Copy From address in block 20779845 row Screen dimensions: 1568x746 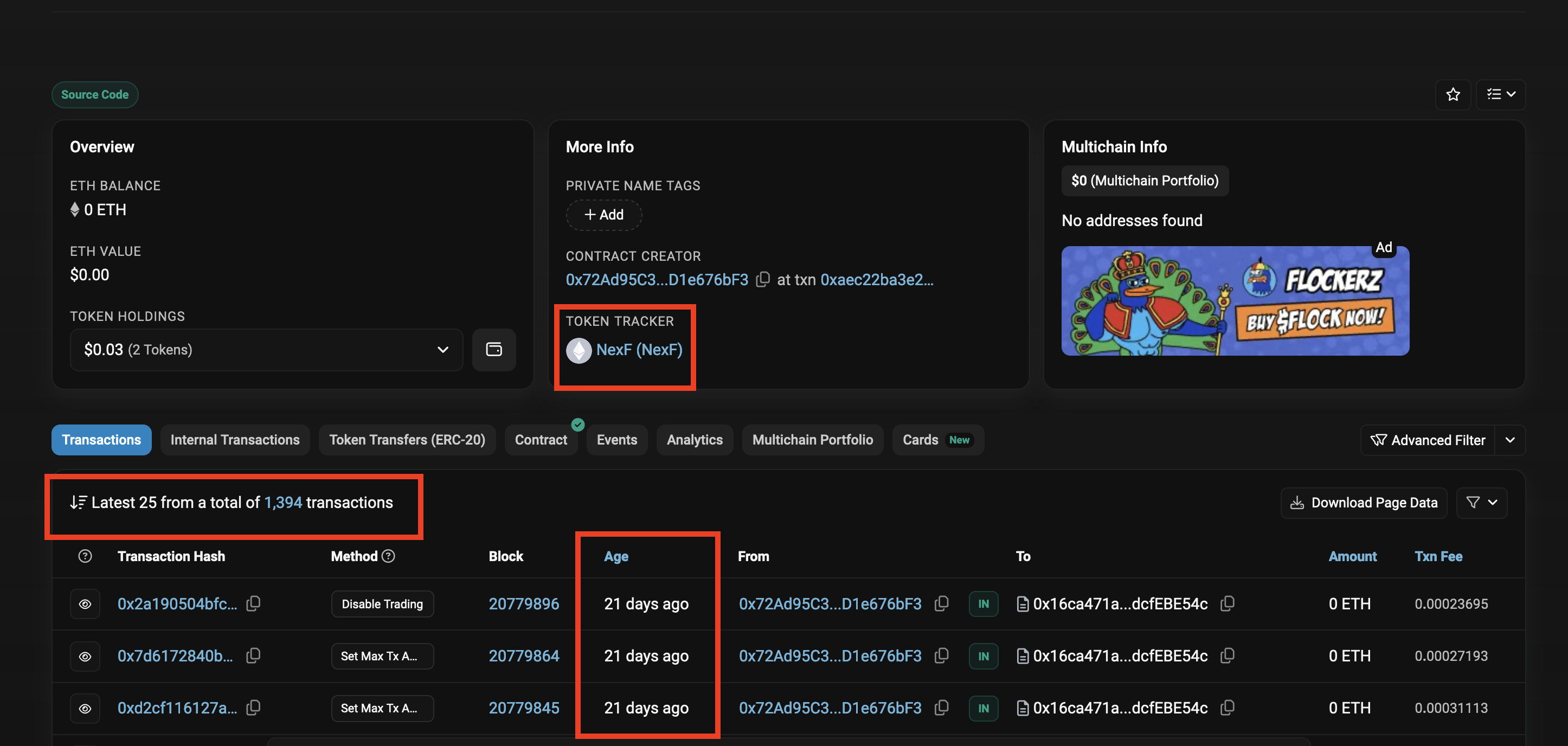(942, 708)
